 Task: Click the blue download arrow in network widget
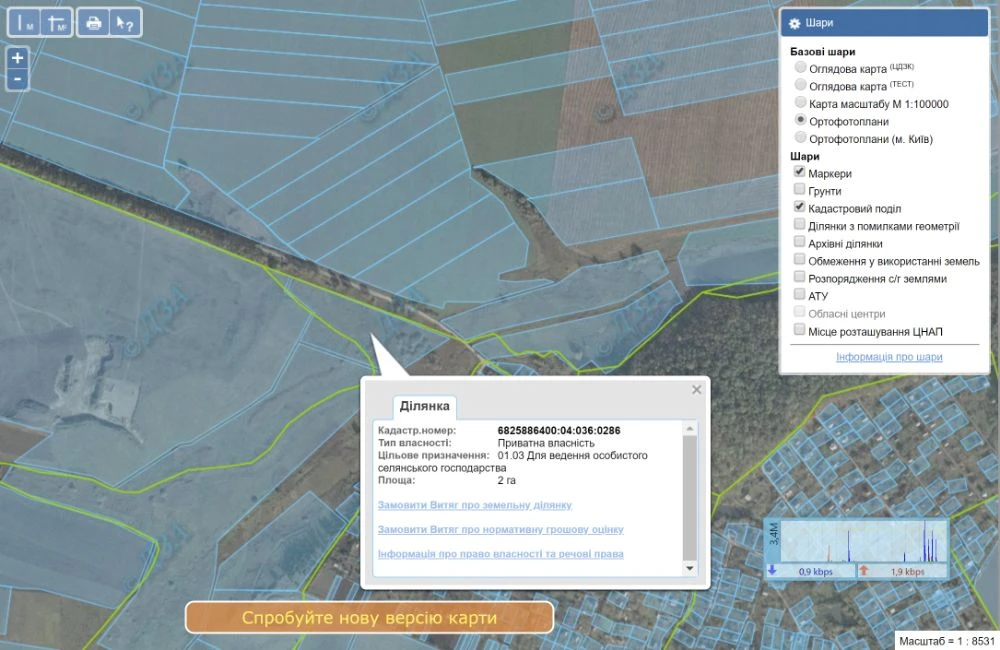click(x=772, y=570)
